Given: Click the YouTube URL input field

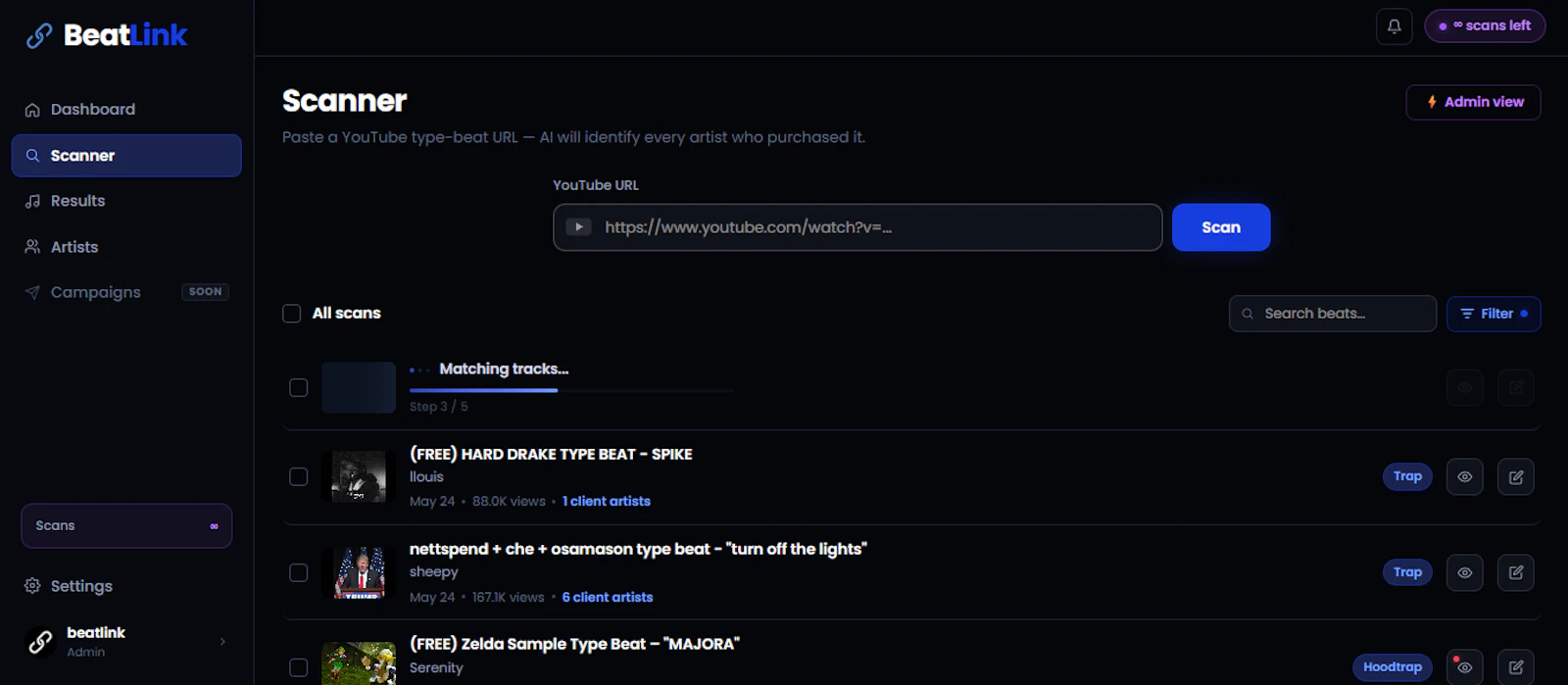Looking at the screenshot, I should (857, 227).
